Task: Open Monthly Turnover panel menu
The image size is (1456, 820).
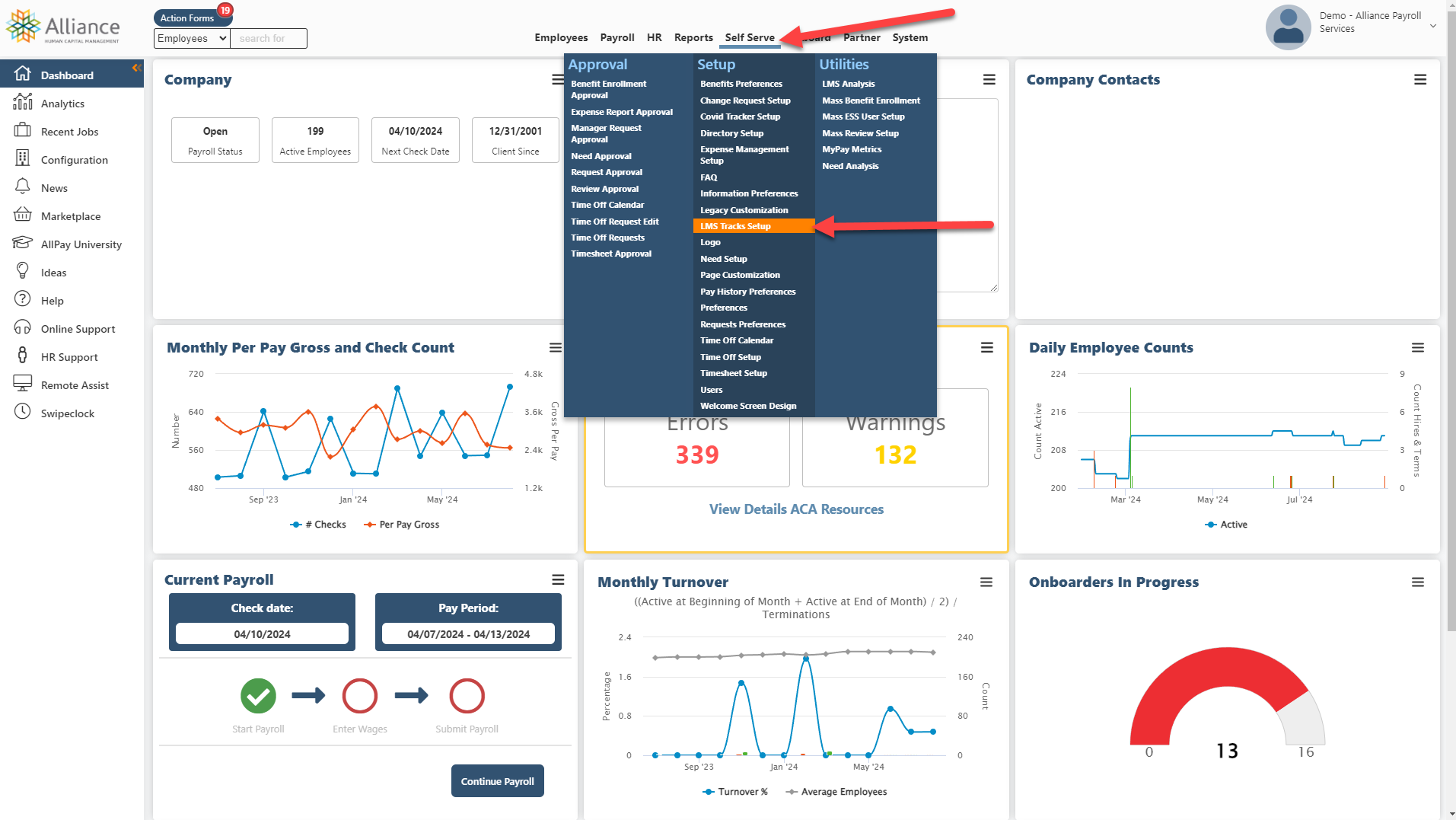Action: [986, 582]
